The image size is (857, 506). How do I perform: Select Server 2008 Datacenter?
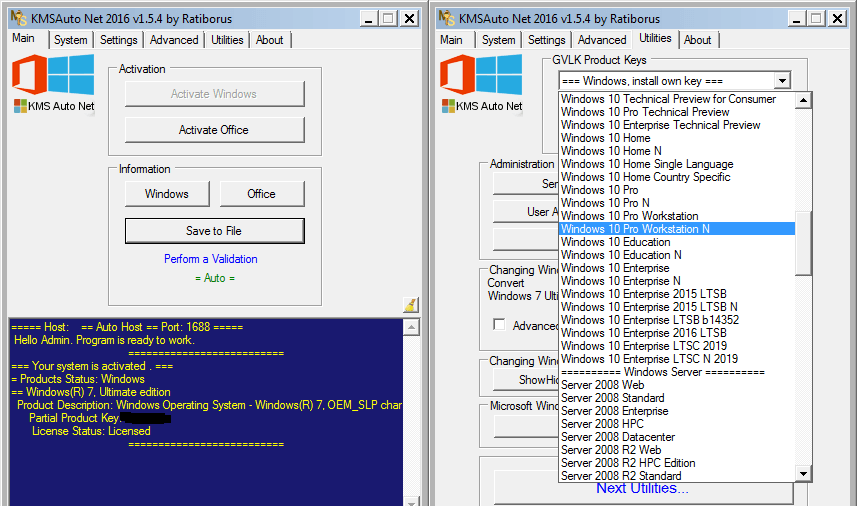677,437
